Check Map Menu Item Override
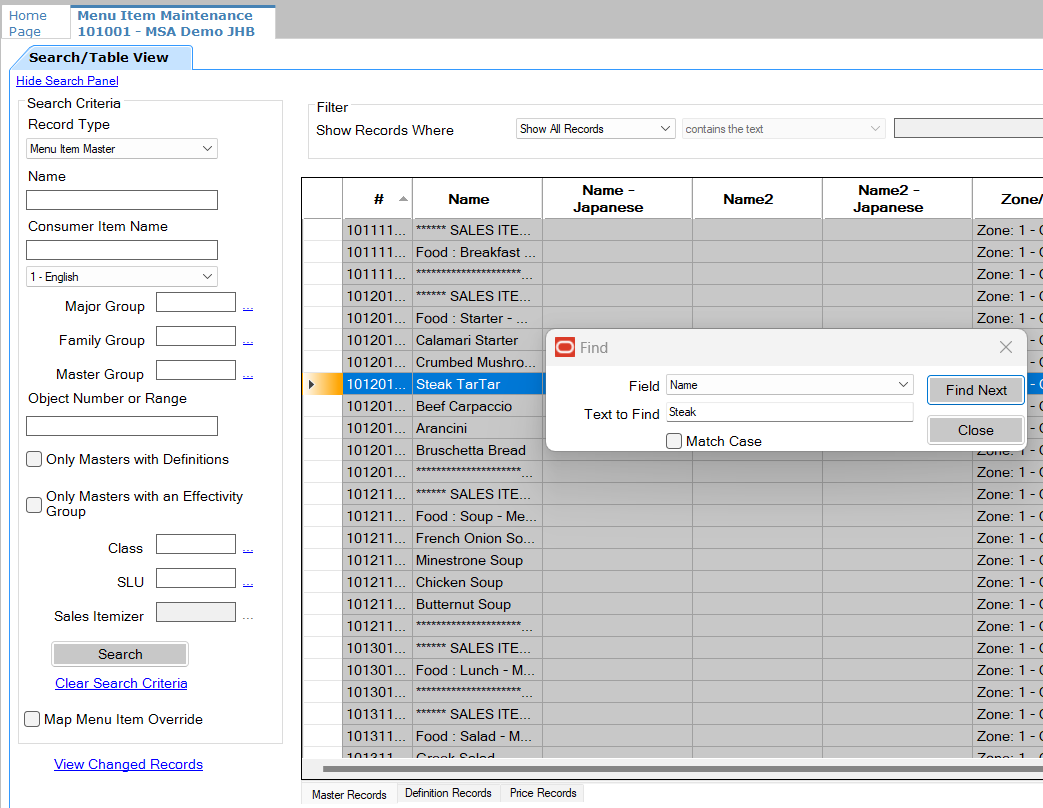 [x=33, y=719]
